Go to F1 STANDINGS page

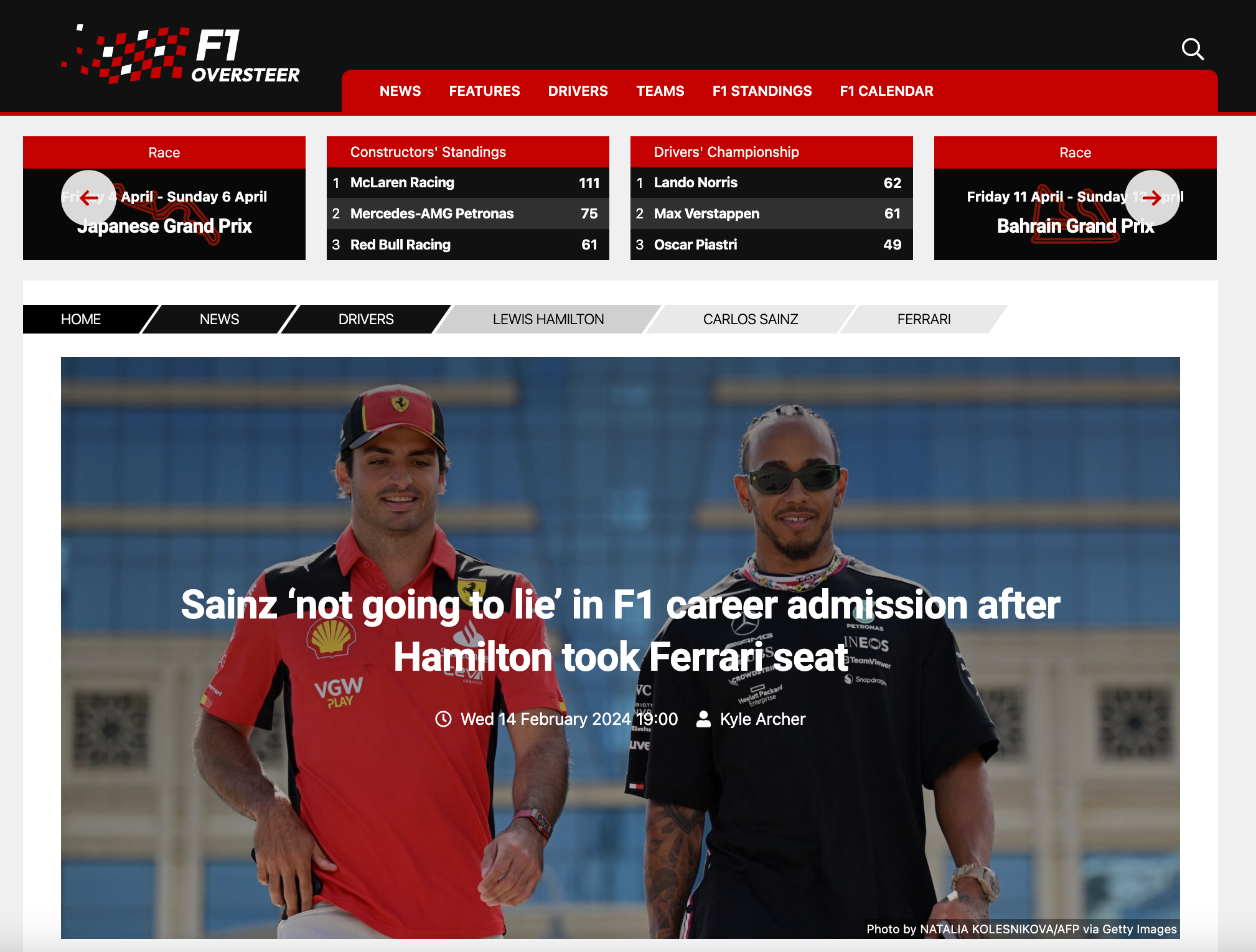coord(762,91)
